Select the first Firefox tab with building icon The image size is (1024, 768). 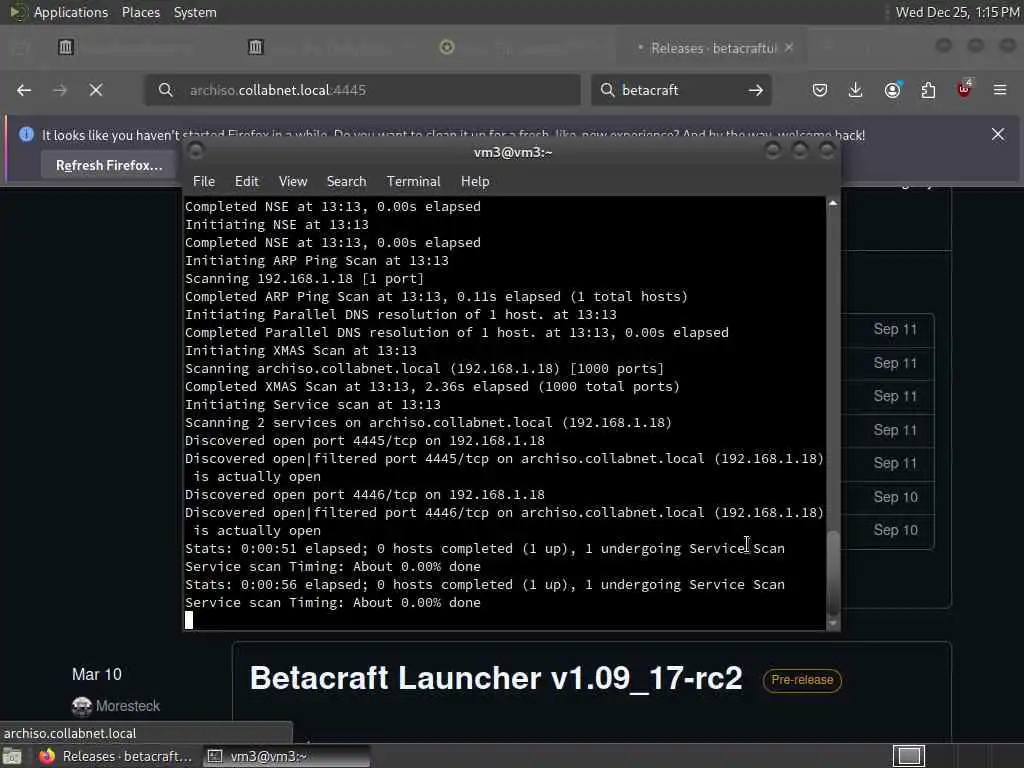click(x=66, y=47)
